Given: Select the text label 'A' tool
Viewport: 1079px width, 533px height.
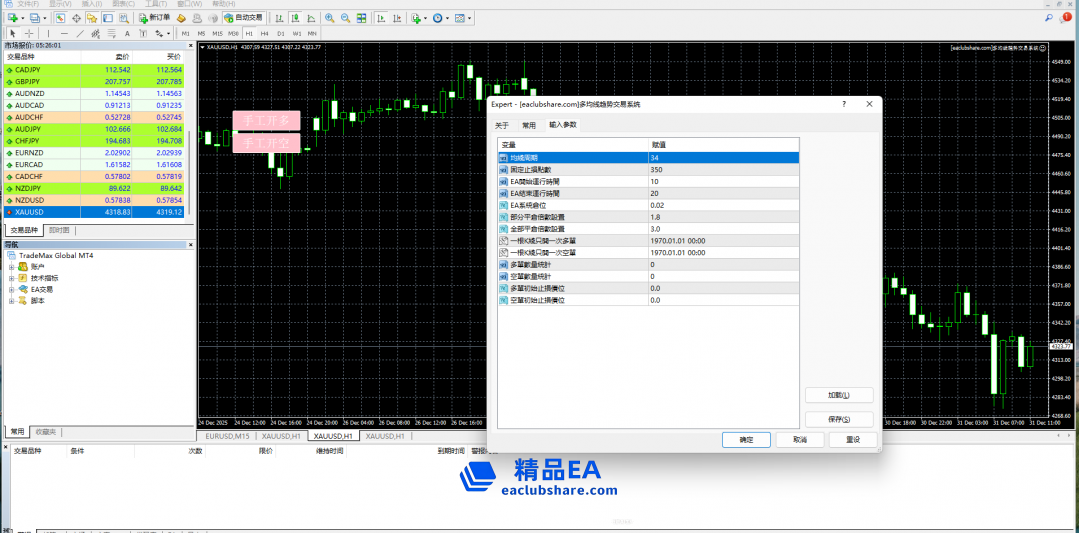Looking at the screenshot, I should tap(127, 33).
